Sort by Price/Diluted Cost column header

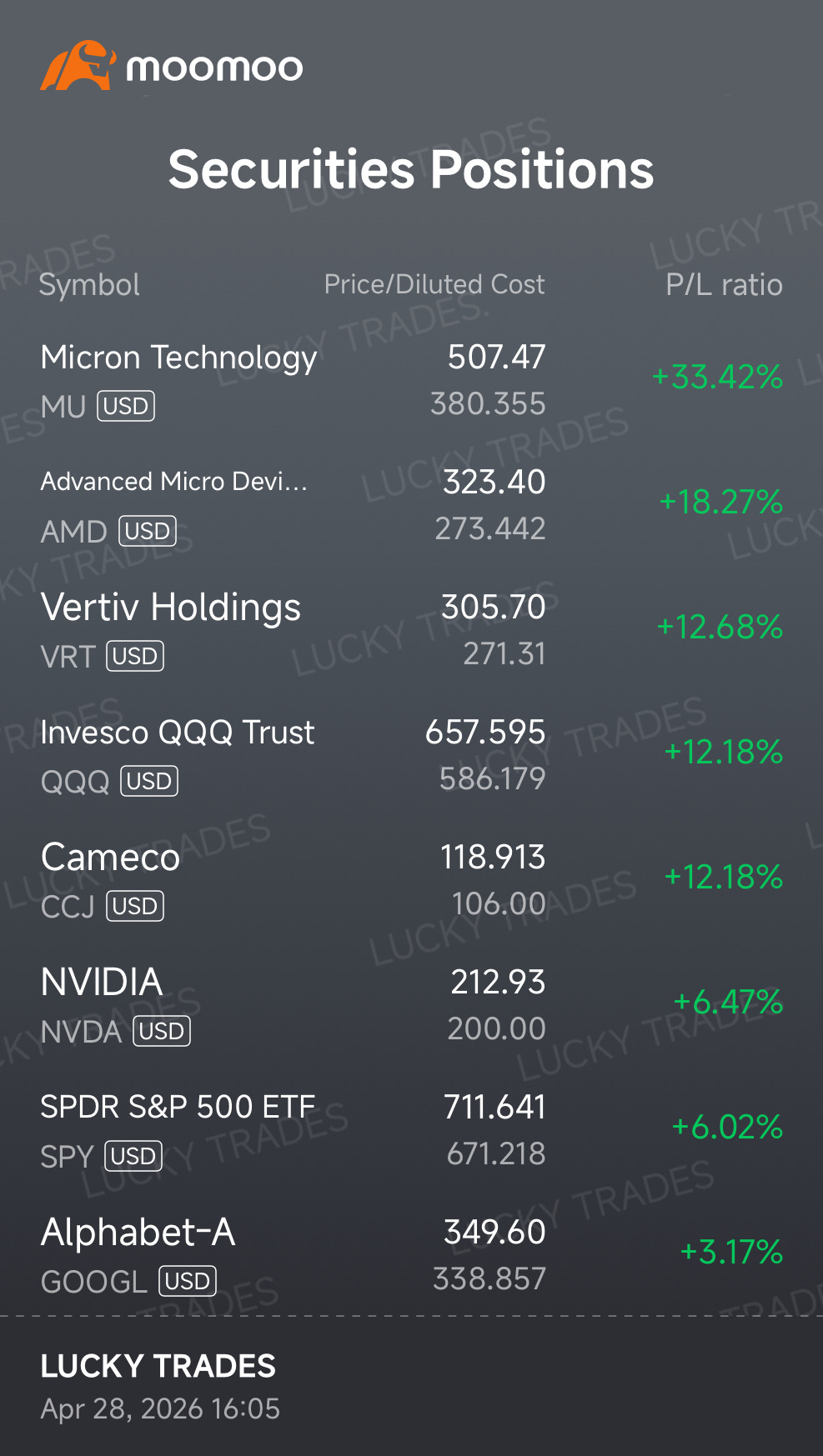[434, 284]
